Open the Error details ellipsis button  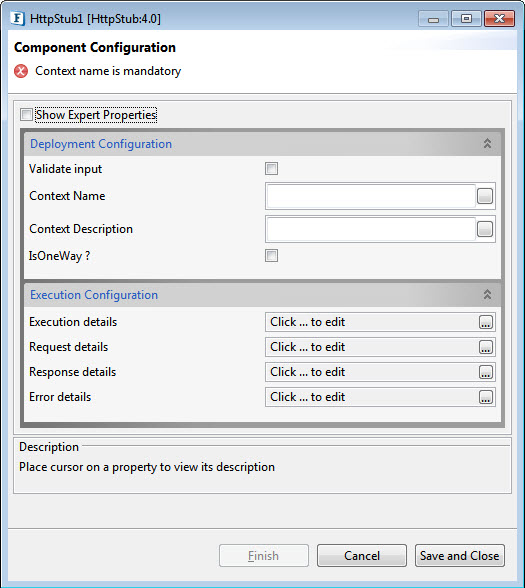(486, 397)
